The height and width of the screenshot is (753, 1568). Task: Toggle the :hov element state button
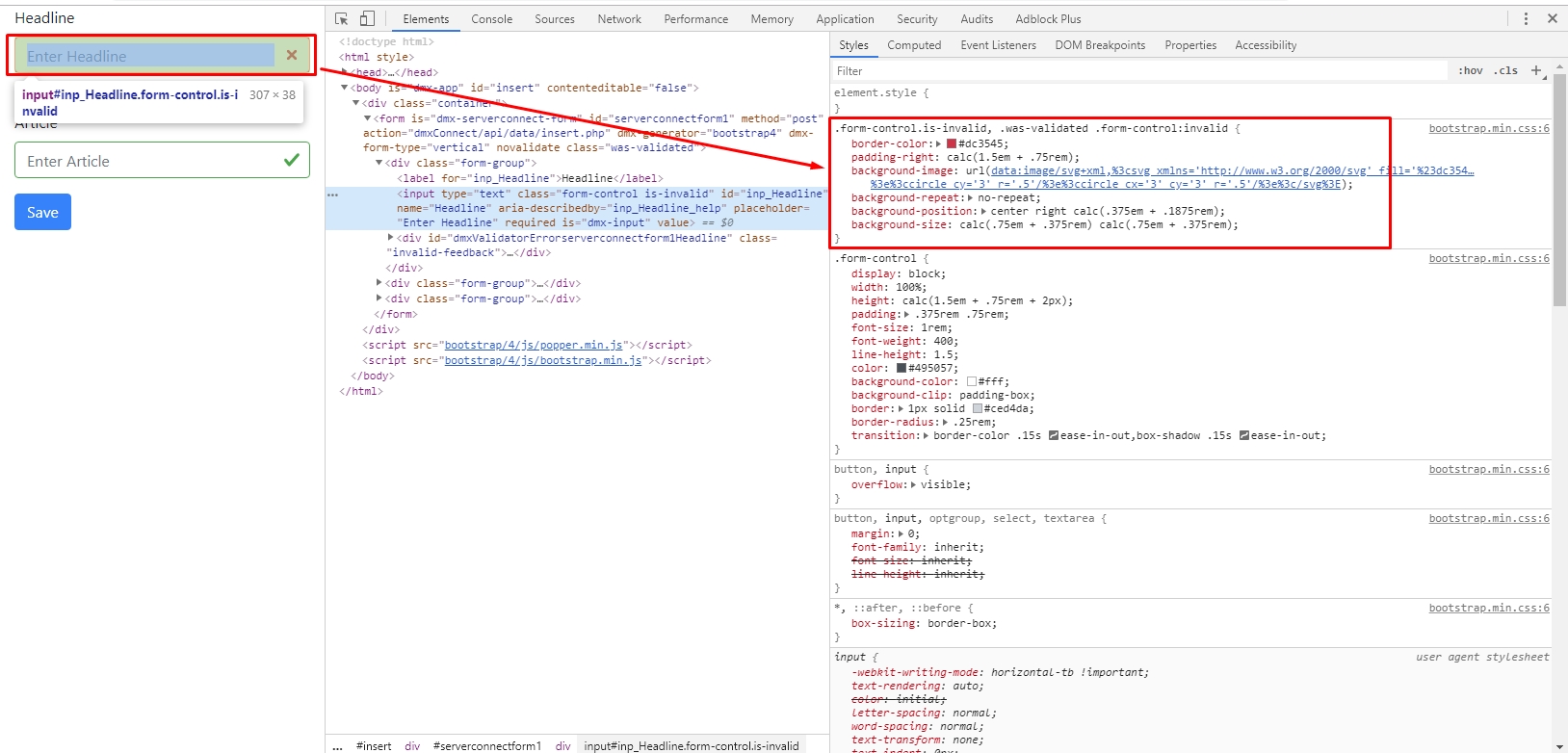tap(1470, 71)
